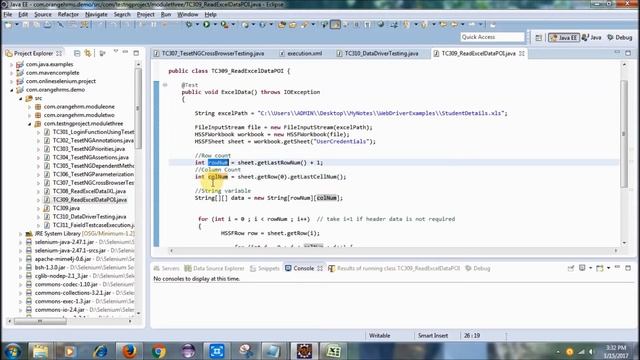Click in the Quick Access field

(492, 37)
